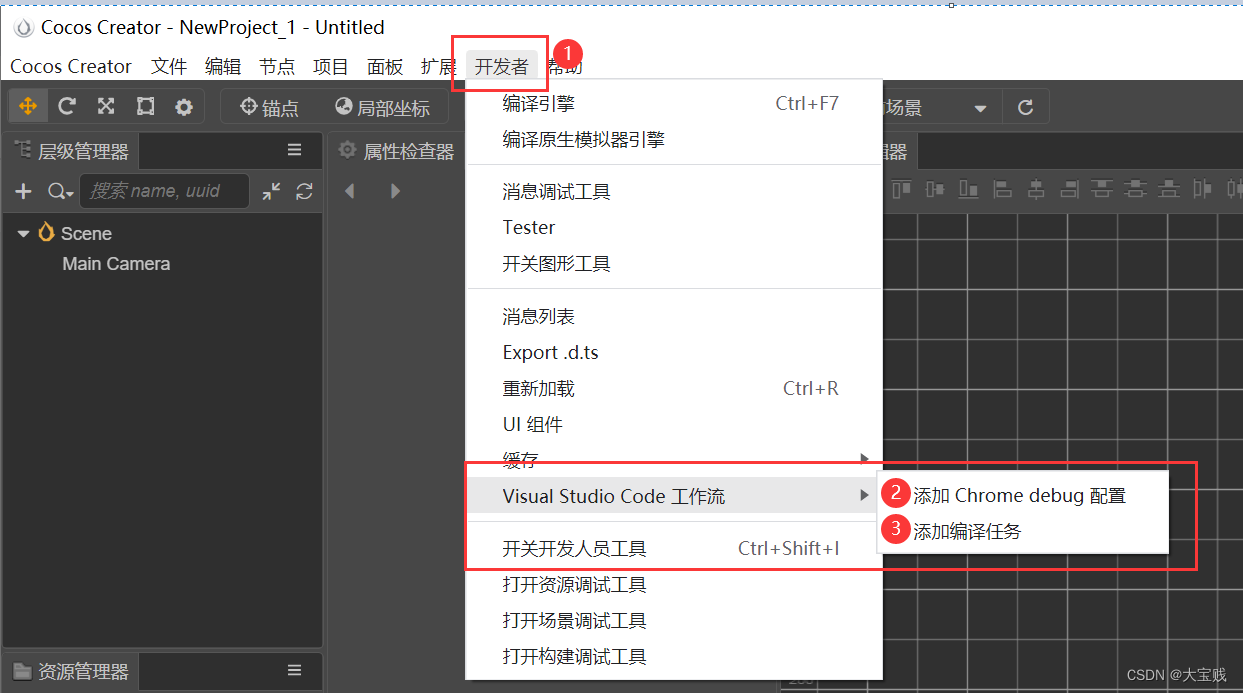Select the Scale transform tool
Screen dimensions: 1243x693
click(106, 107)
